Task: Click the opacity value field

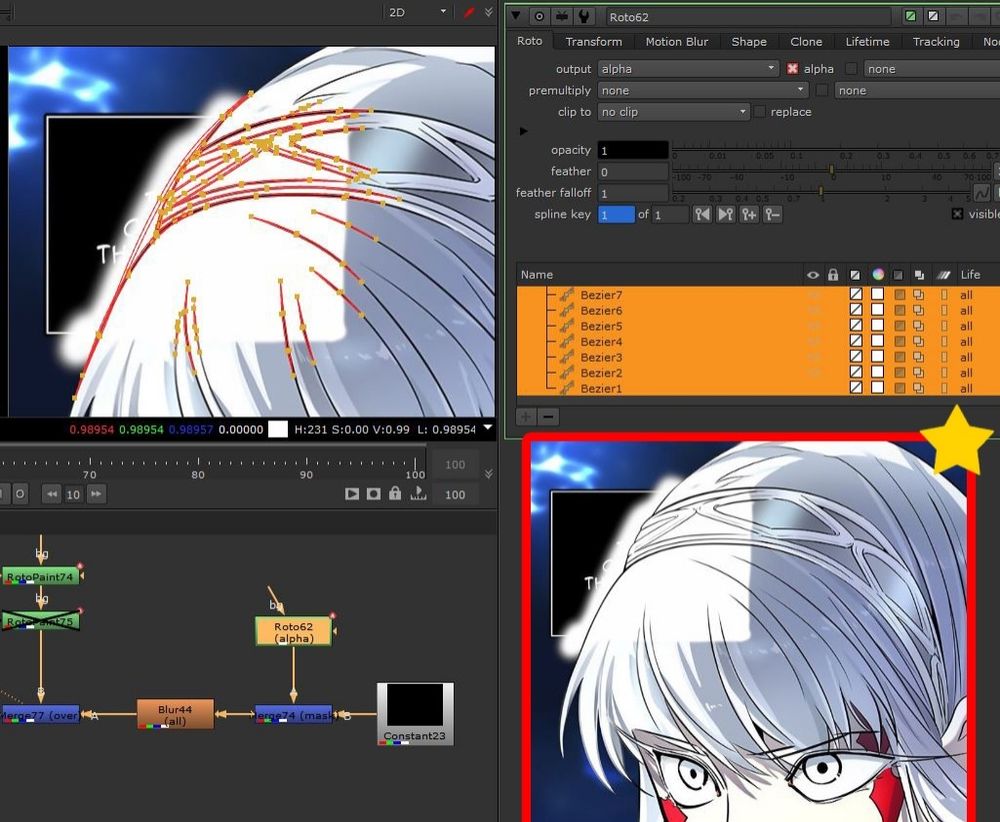Action: click(x=633, y=150)
